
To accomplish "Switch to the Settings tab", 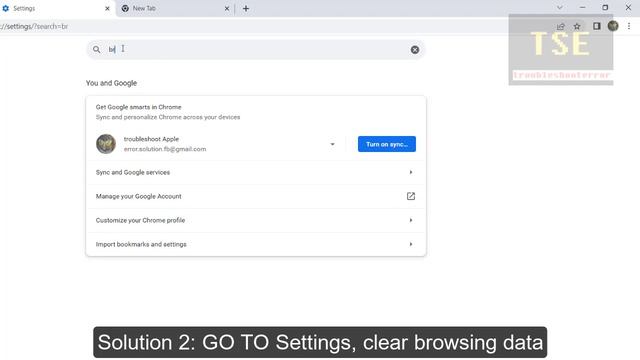I will [x=57, y=8].
